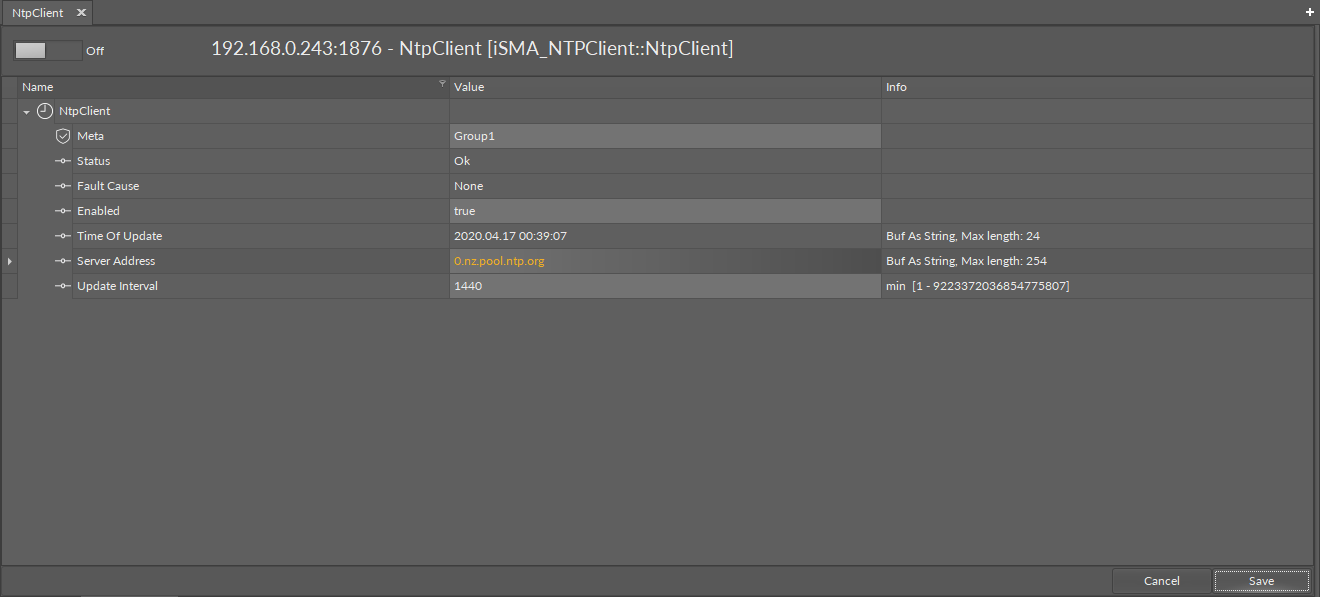Click the Time Of Update slot icon
This screenshot has height=597, width=1320.
click(63, 236)
